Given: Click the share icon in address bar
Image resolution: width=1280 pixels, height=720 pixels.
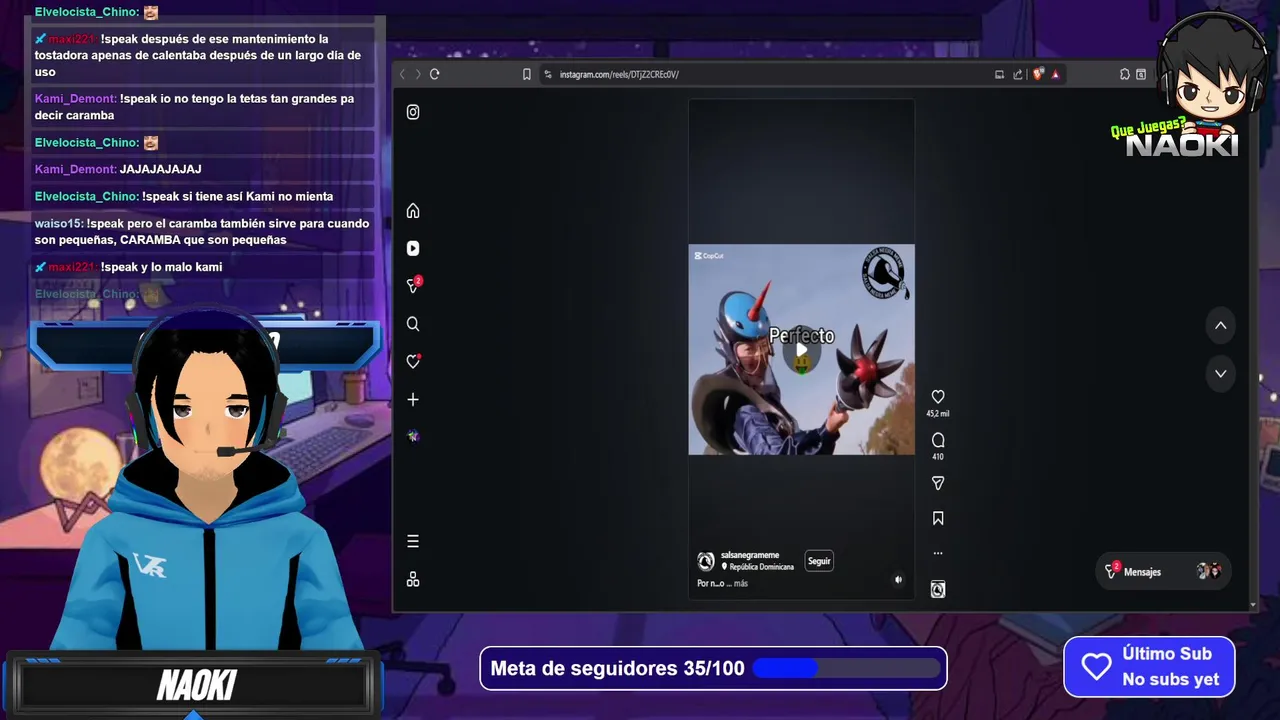Looking at the screenshot, I should (x=1018, y=74).
